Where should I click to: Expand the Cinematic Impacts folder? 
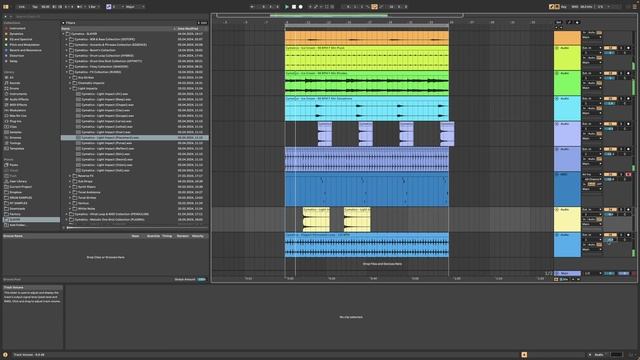point(70,83)
